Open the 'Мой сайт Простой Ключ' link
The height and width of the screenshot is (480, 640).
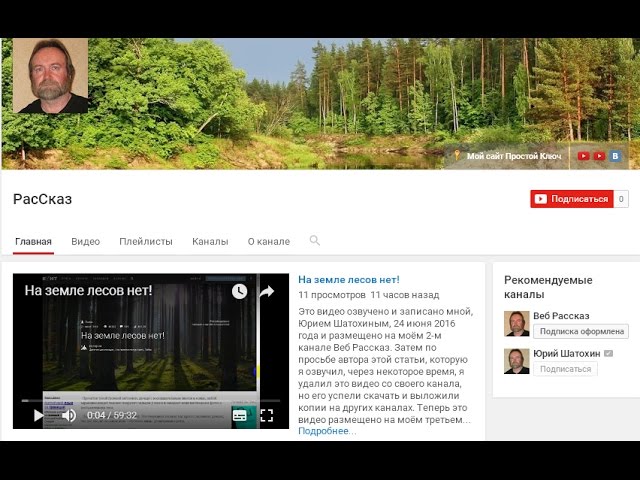tap(514, 156)
